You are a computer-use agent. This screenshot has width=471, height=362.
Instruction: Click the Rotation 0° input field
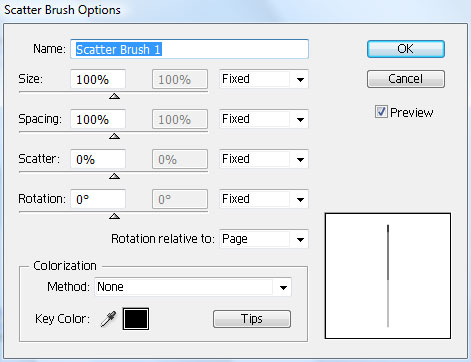click(x=98, y=199)
